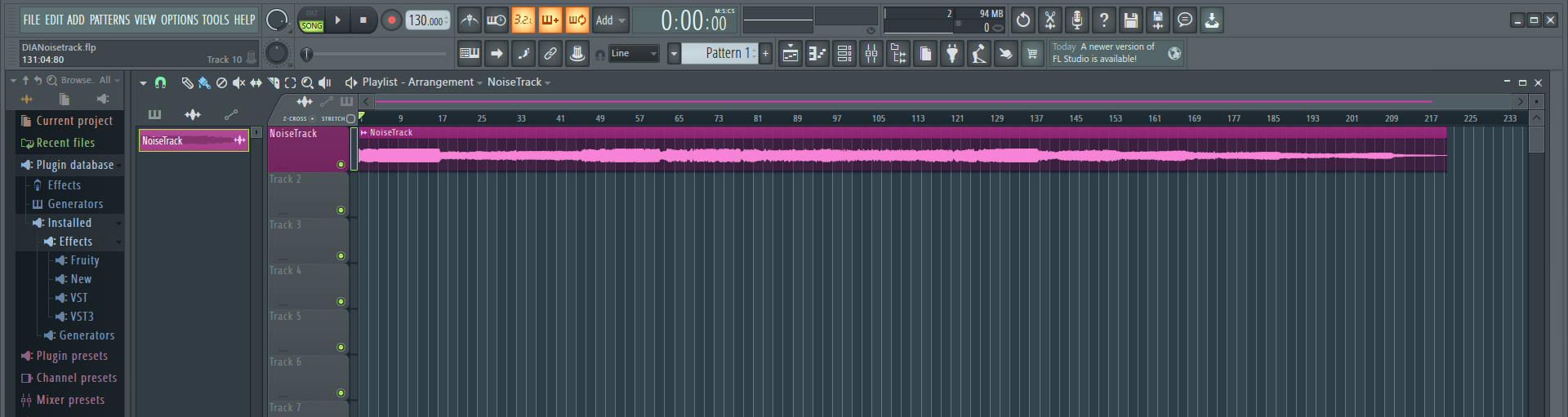The image size is (1568, 417).
Task: Toggle loop recording
Action: click(x=577, y=20)
